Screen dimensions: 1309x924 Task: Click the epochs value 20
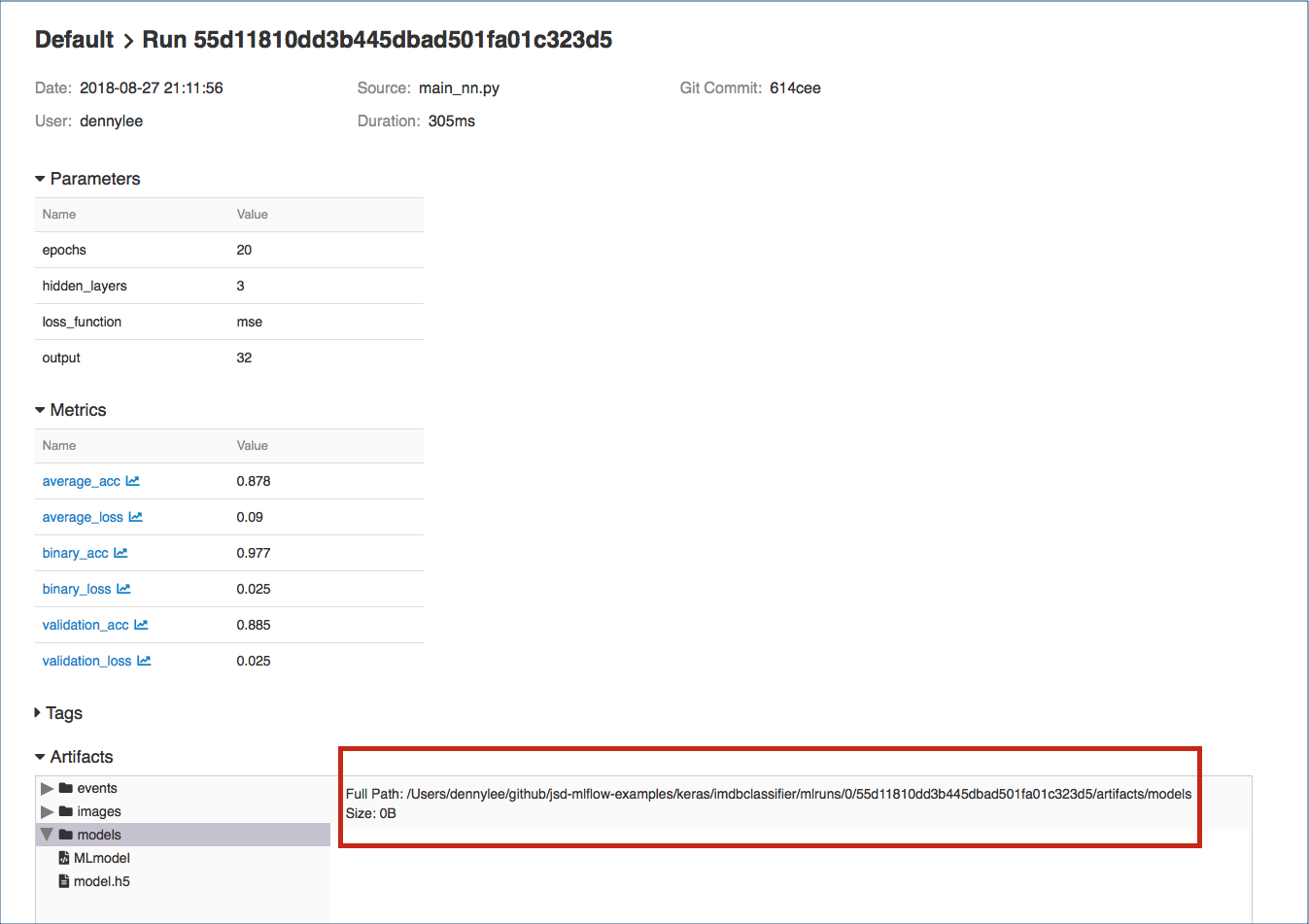click(244, 250)
